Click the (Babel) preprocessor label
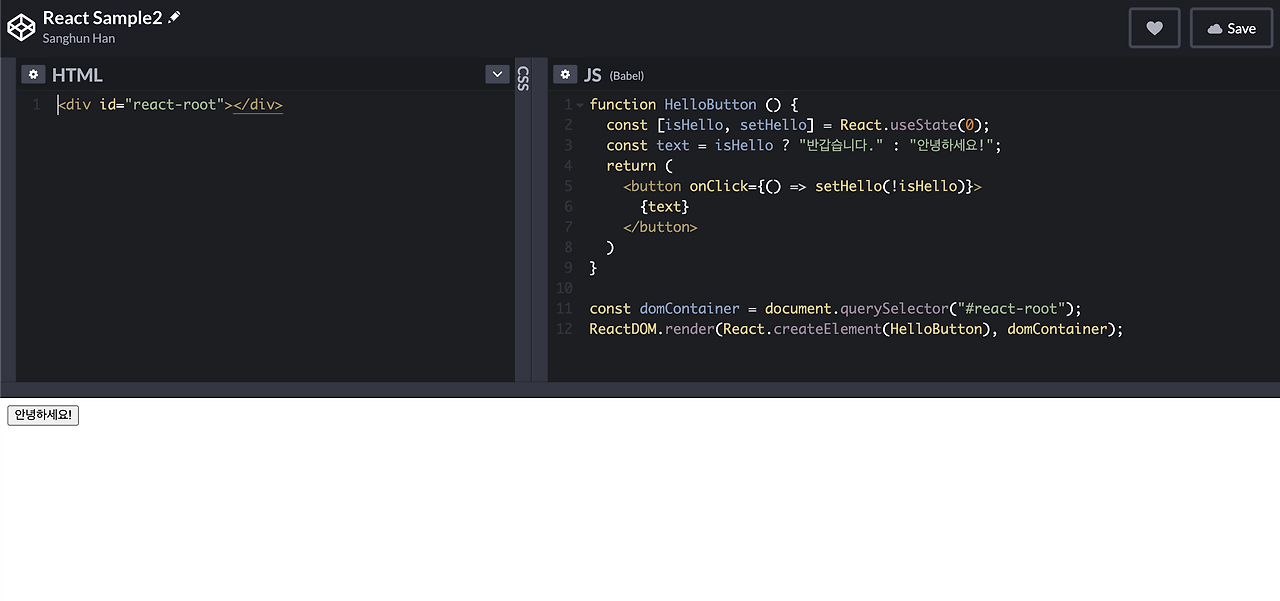Screen dimensions: 1280x601 click(627, 76)
